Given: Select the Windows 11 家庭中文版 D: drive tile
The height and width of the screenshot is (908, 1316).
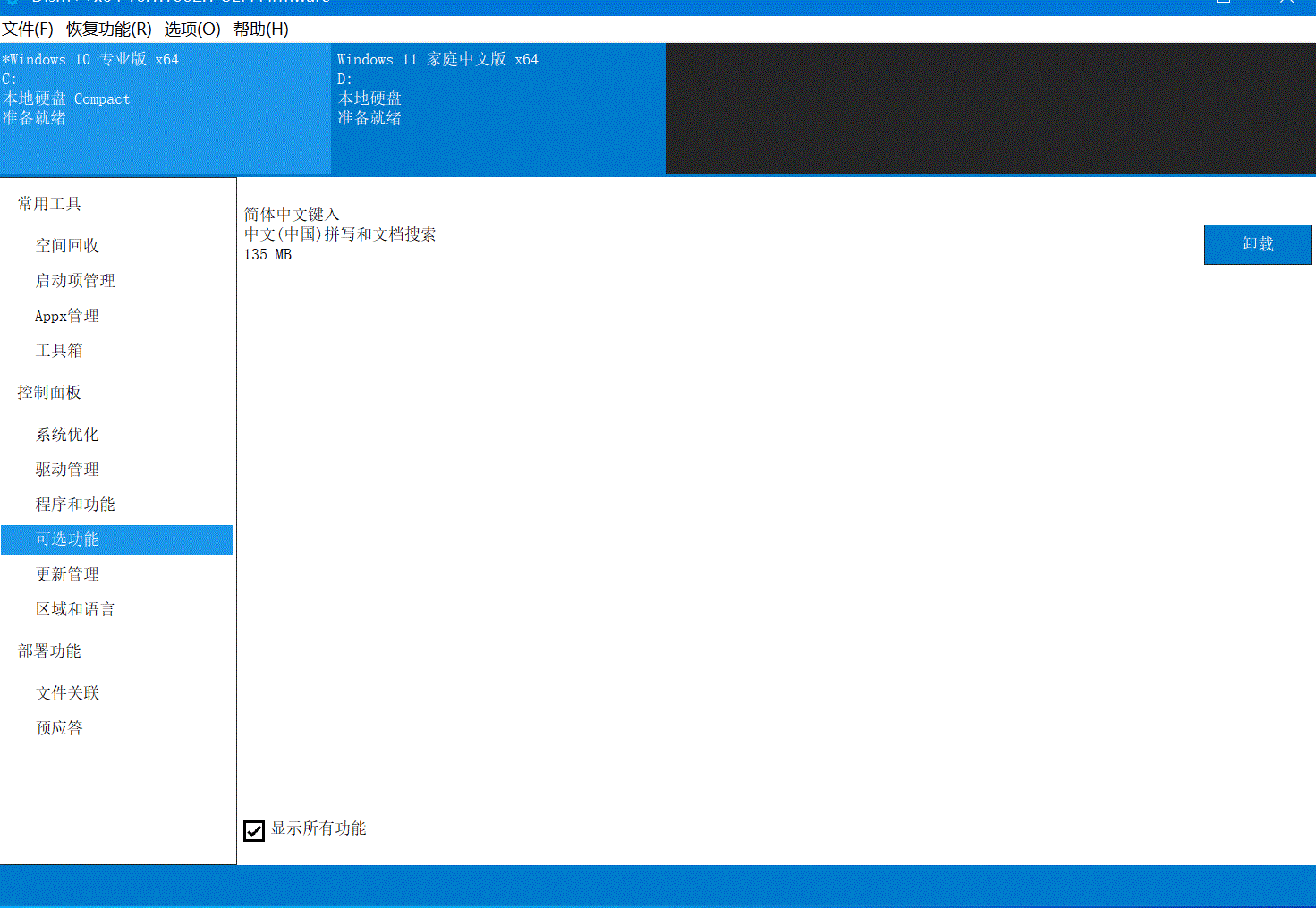Looking at the screenshot, I should point(498,108).
